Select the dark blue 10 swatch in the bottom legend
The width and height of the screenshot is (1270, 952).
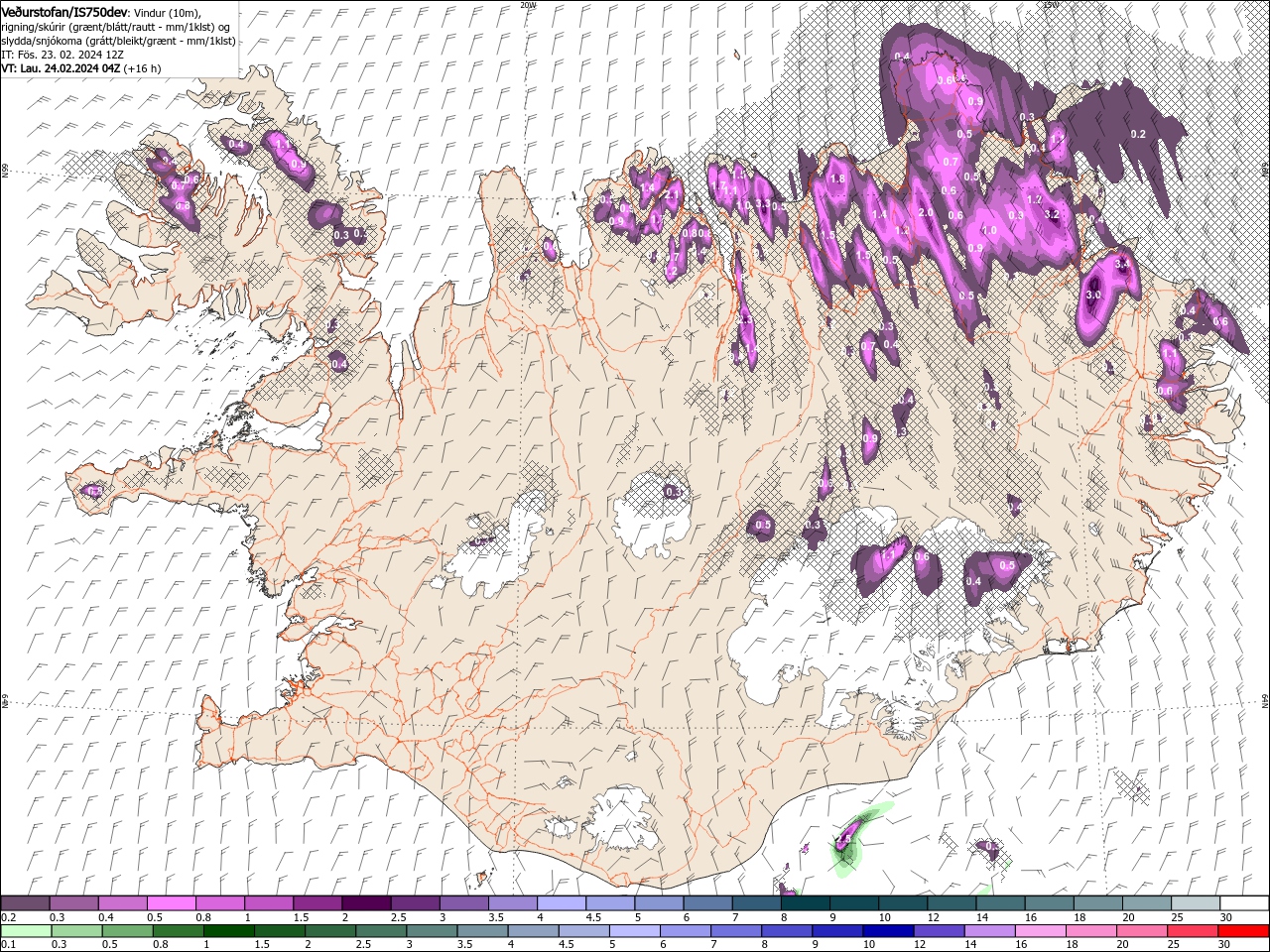(888, 931)
